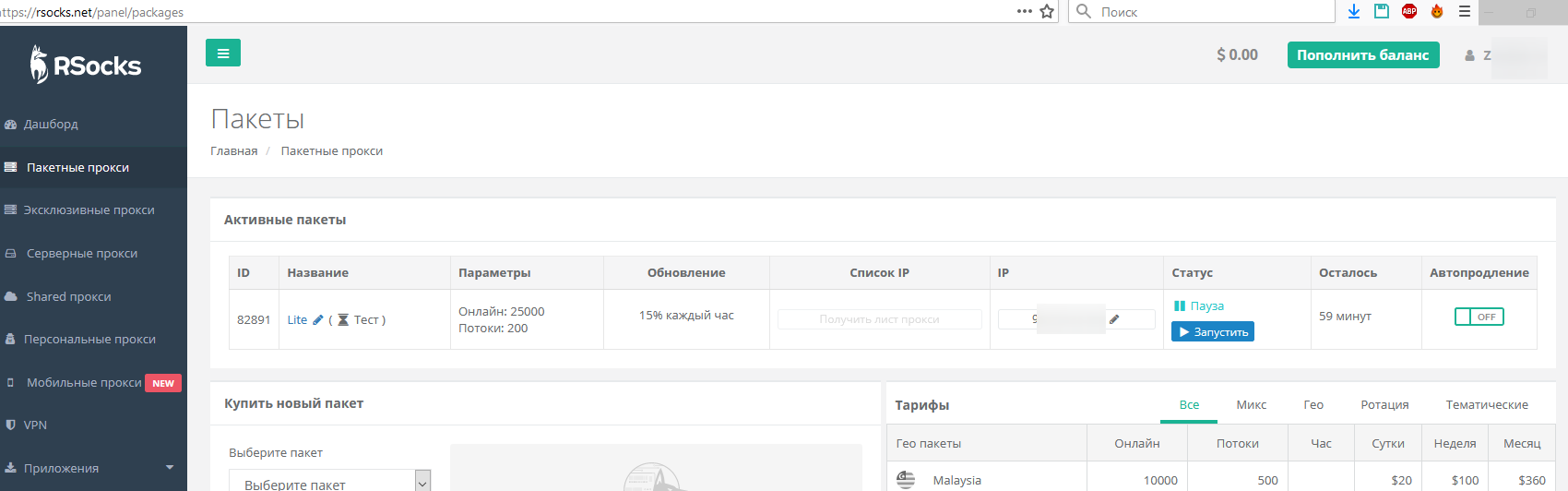
Task: Click the edit pencil in IP field
Action: (1114, 319)
